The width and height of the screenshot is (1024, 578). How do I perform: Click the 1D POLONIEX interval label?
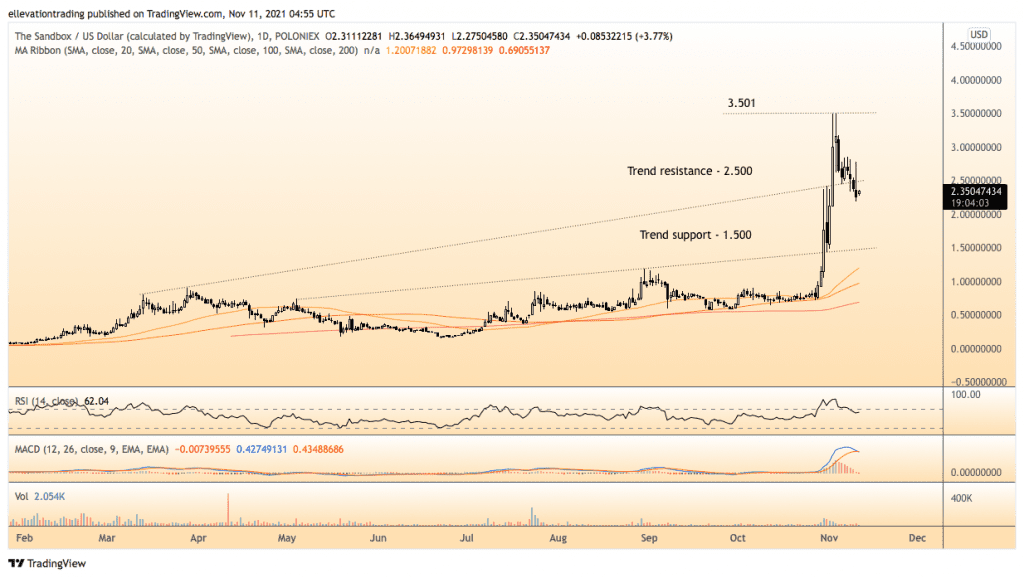point(291,37)
